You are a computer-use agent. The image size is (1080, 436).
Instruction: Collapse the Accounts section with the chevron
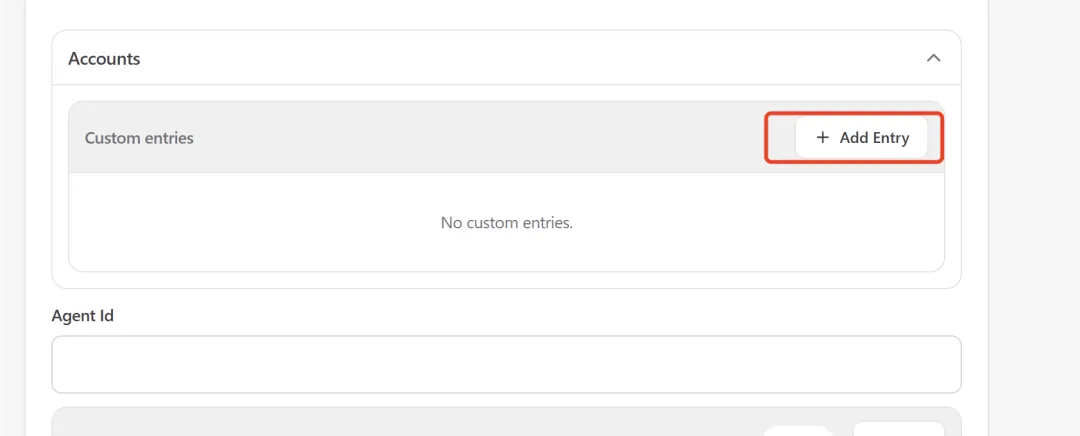pos(933,58)
